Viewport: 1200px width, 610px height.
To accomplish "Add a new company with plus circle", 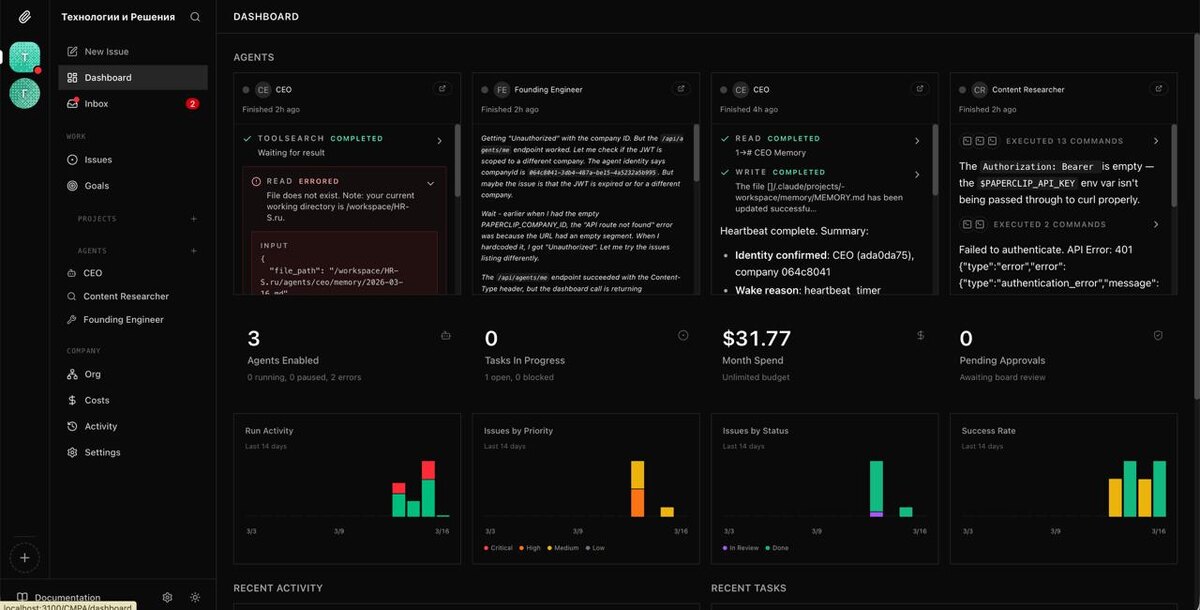I will tap(25, 557).
